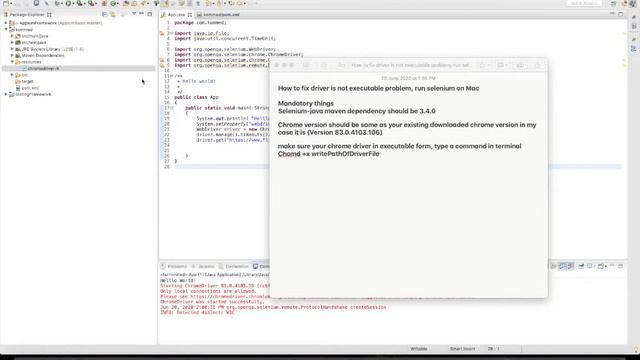
Task: Expand the src/main/java folder
Action: (x=12, y=36)
